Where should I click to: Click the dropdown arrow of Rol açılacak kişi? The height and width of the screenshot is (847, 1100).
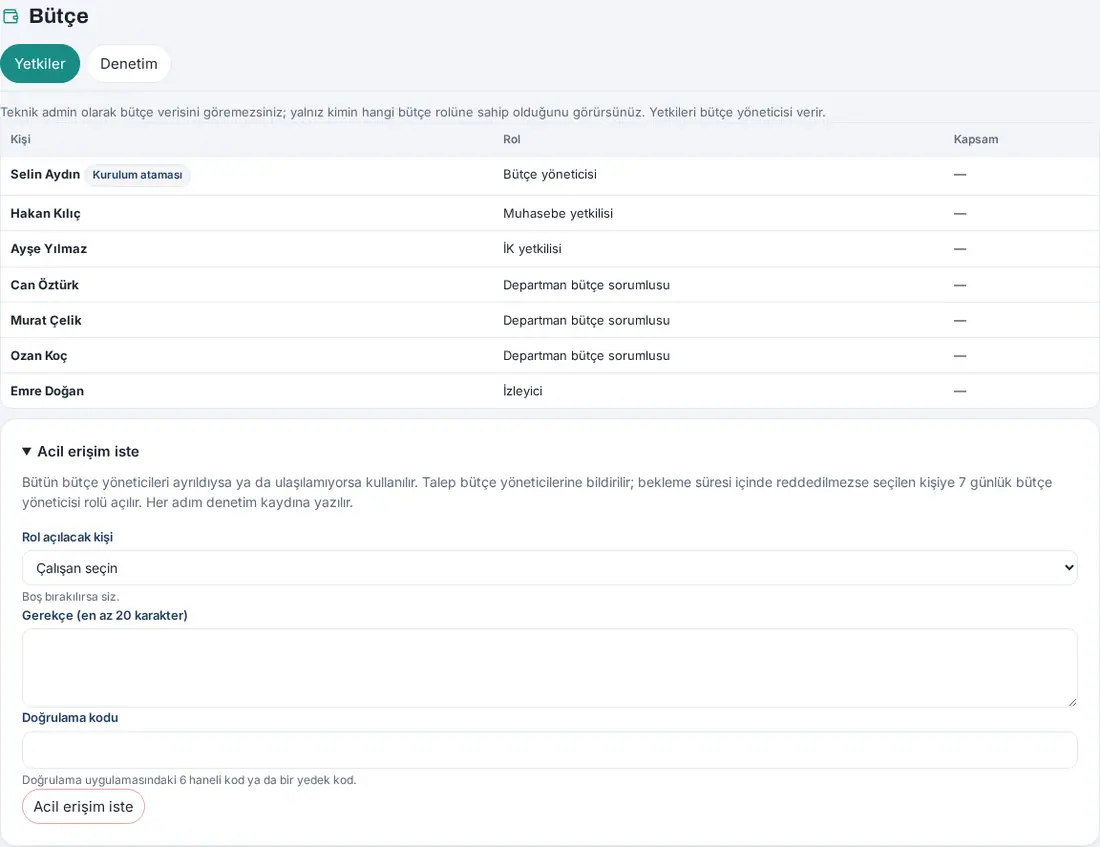point(1069,568)
